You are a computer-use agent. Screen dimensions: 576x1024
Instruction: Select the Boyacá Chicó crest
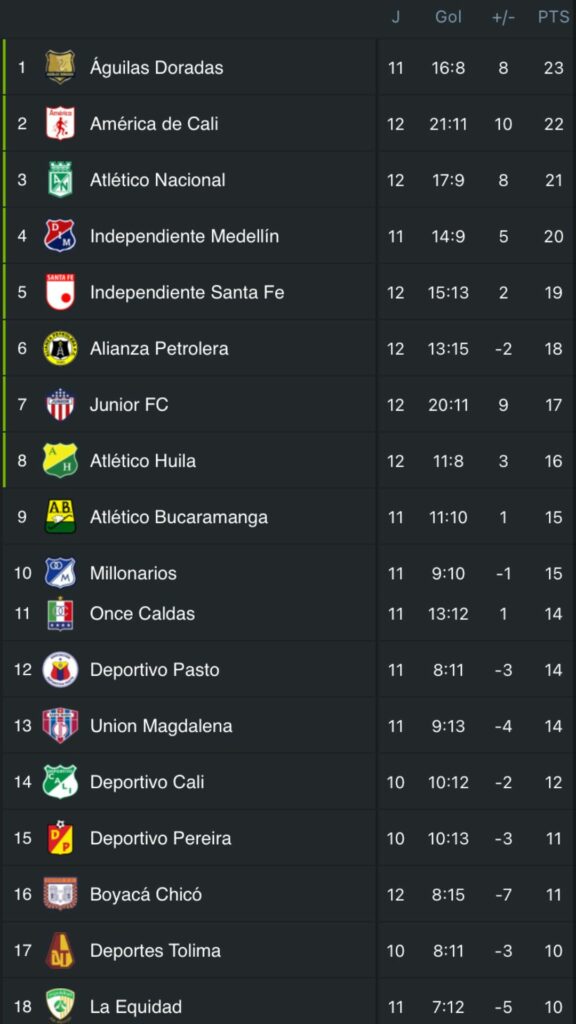point(62,894)
